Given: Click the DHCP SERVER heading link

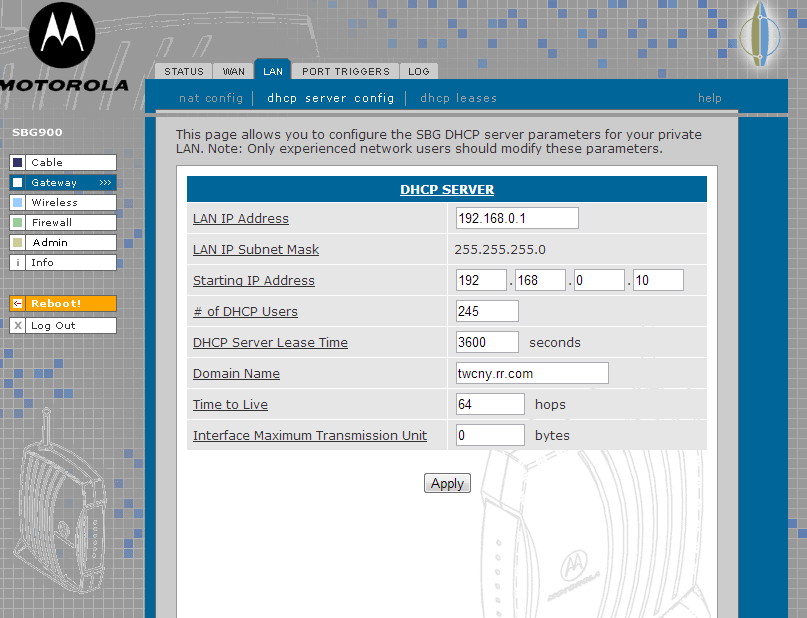Looking at the screenshot, I should [447, 189].
